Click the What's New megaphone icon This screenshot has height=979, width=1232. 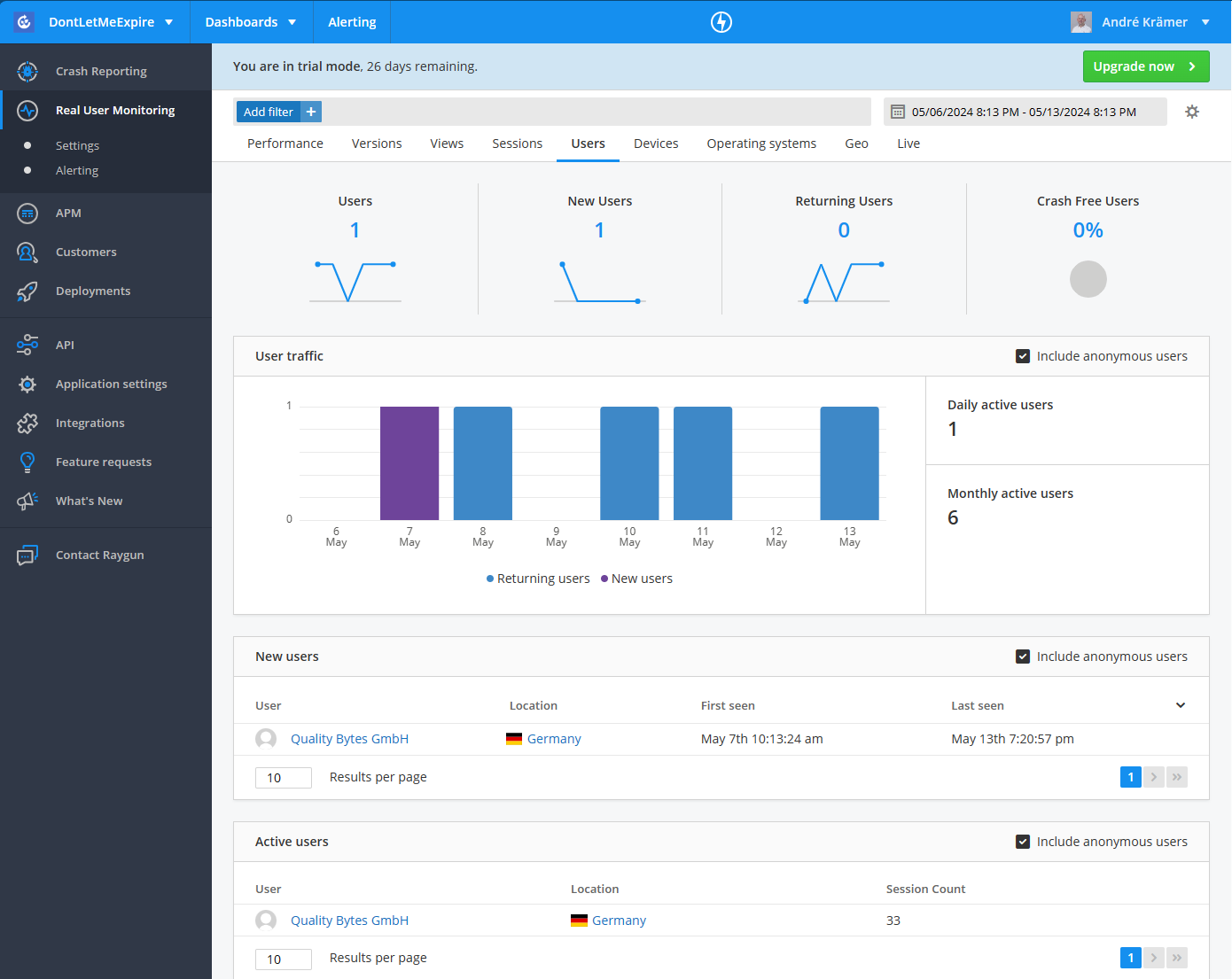point(27,501)
